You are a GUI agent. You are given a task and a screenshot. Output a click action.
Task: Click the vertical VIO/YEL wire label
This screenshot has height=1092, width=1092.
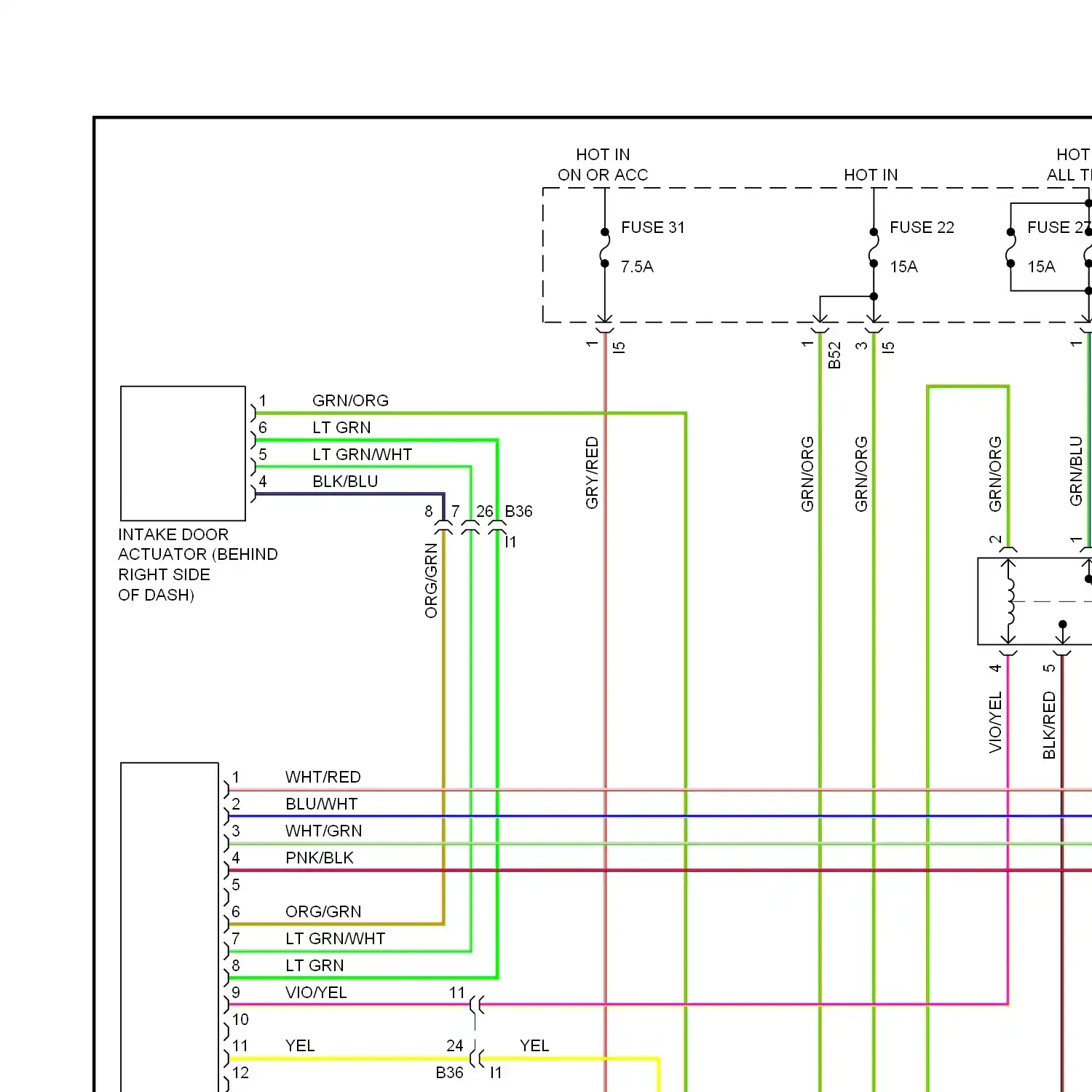pos(995,722)
